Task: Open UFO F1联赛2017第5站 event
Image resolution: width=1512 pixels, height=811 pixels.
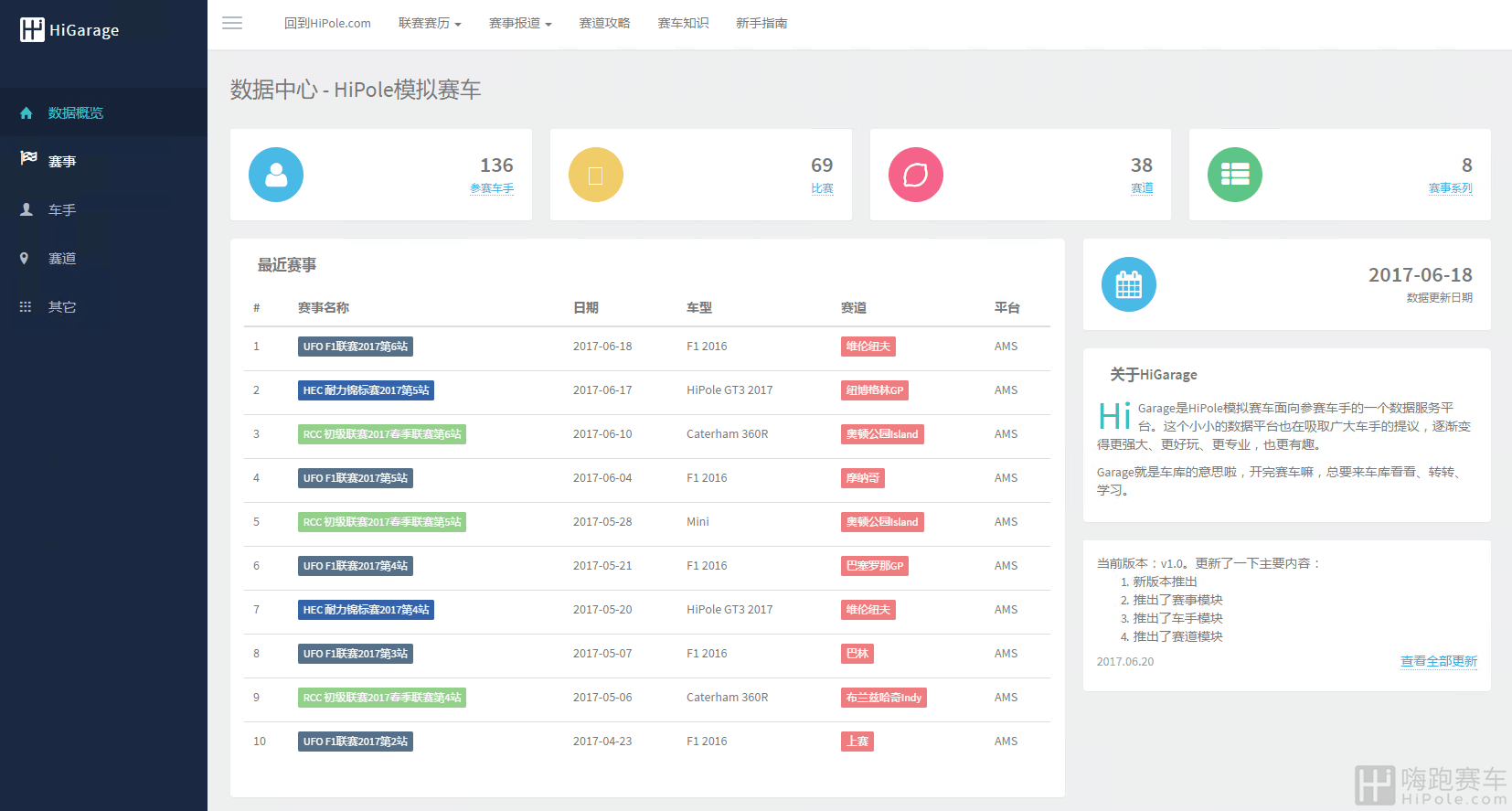Action: click(356, 478)
